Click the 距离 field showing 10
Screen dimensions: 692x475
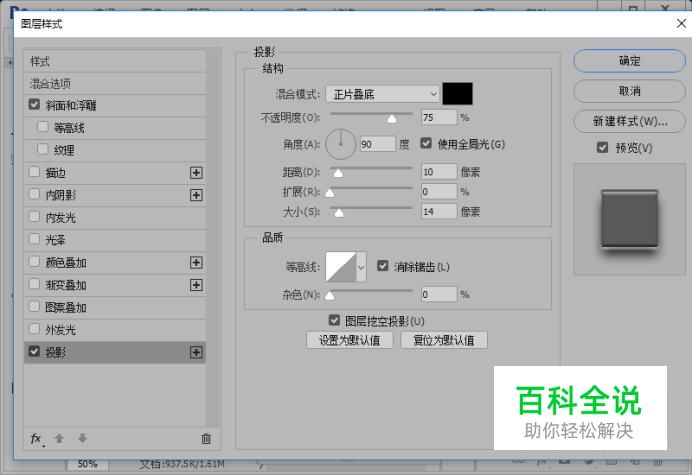(439, 172)
